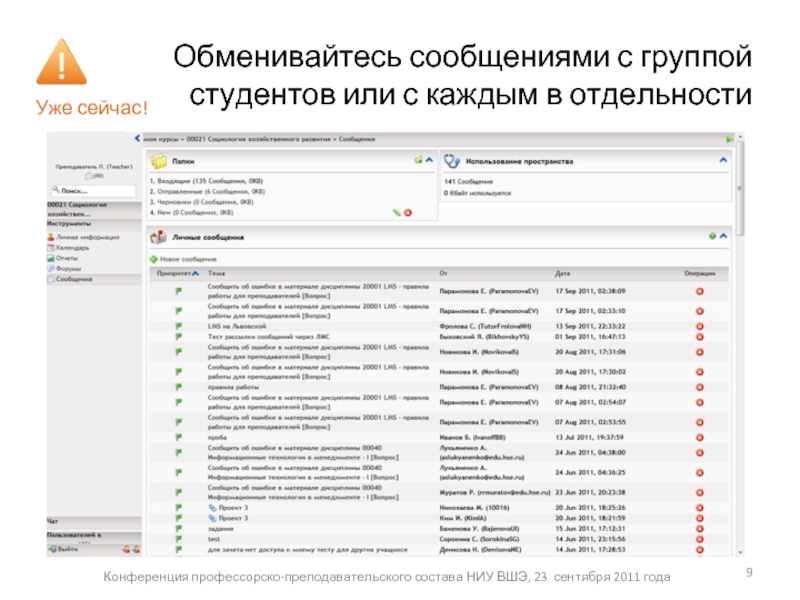Delete the message dated 17 Sep 2011, 02:38:09
The image size is (800, 600).
pos(699,291)
